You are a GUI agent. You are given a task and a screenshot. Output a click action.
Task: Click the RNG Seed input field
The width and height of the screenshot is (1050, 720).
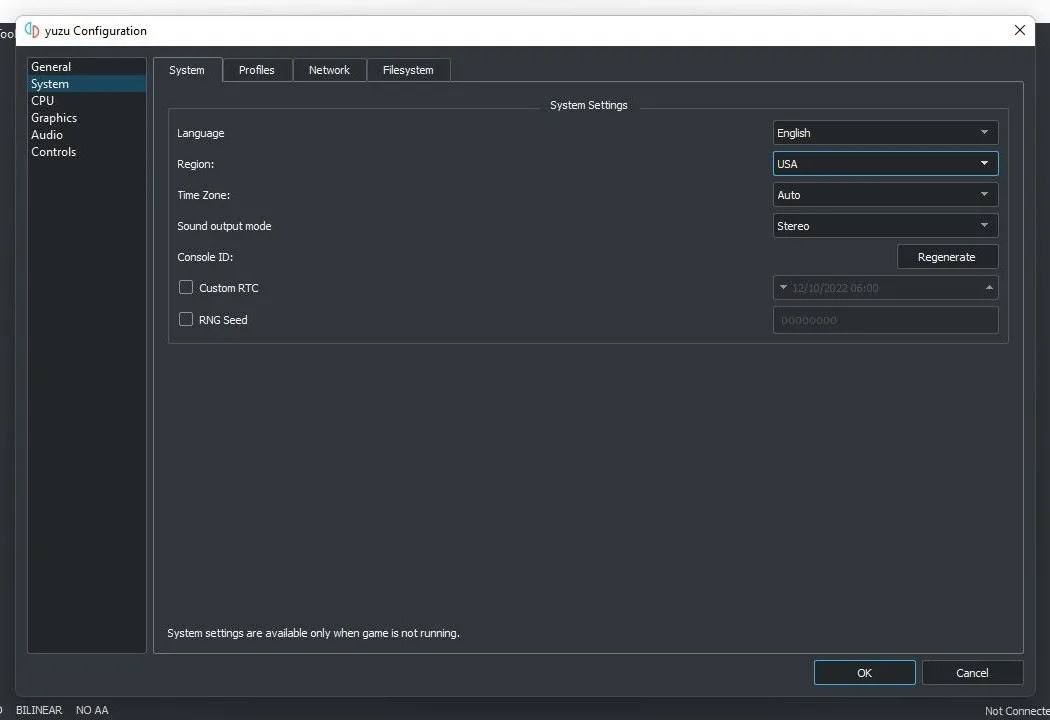coord(884,319)
